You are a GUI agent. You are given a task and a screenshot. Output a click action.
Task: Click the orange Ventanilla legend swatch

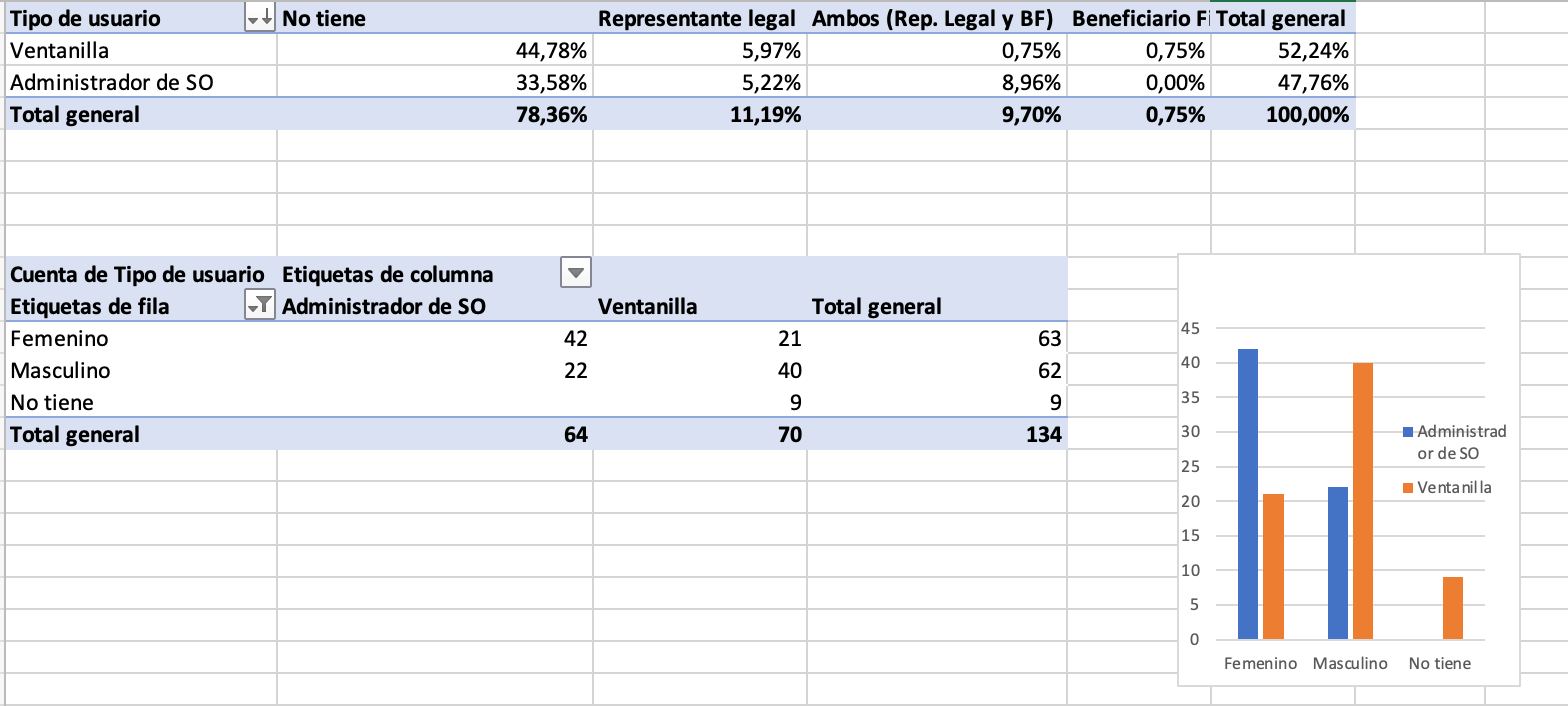pos(1408,488)
